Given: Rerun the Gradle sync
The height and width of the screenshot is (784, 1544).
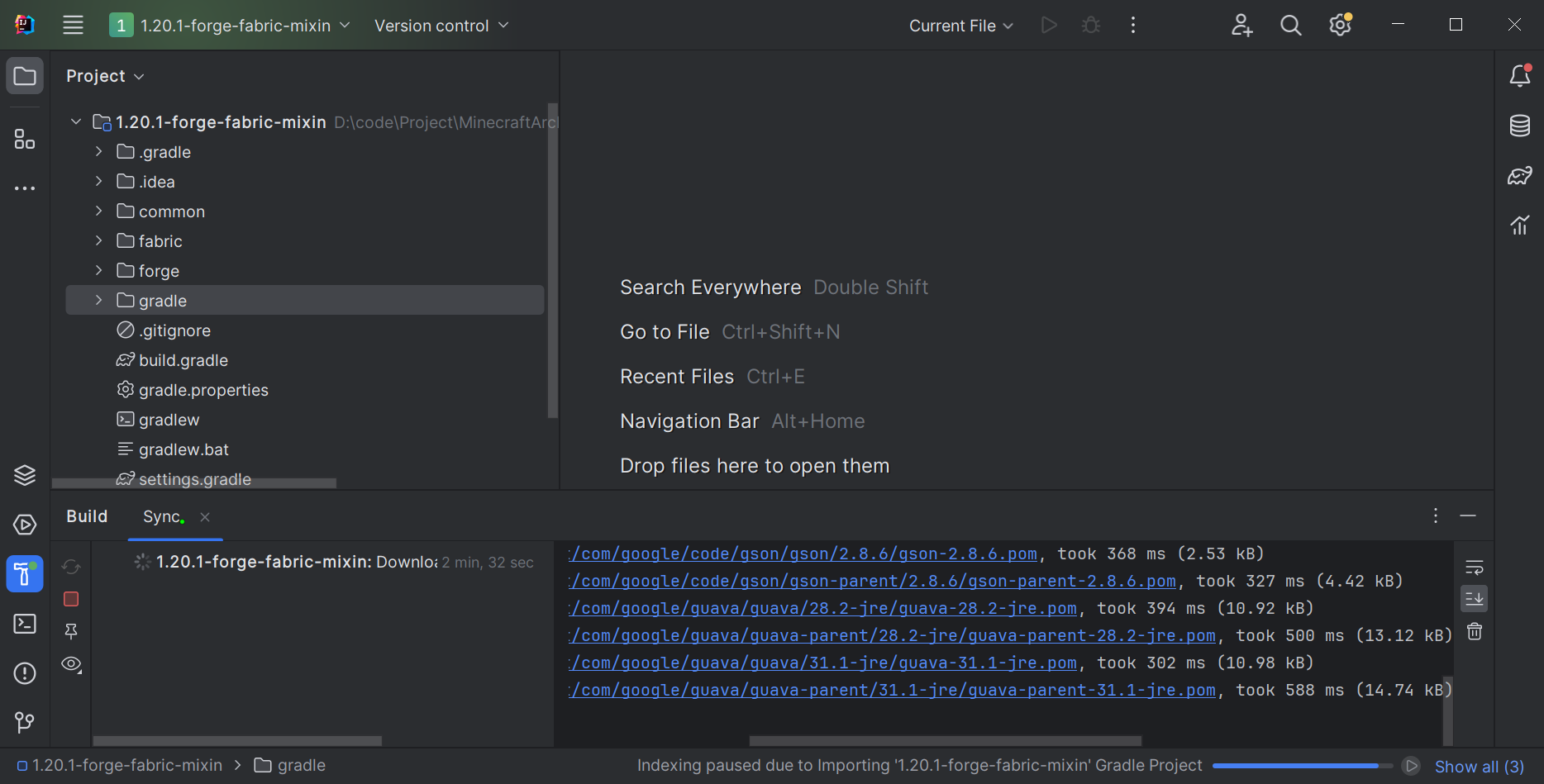Looking at the screenshot, I should tap(71, 567).
